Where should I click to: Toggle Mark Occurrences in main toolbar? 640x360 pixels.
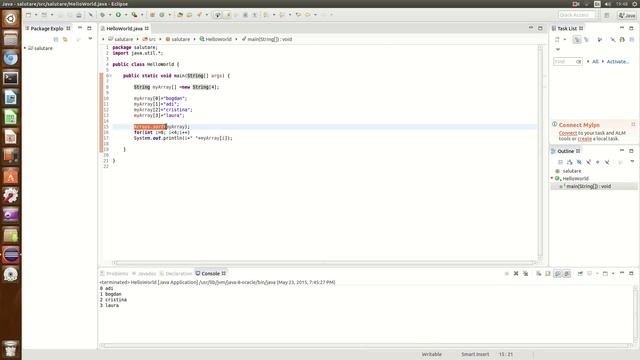[x=228, y=15]
